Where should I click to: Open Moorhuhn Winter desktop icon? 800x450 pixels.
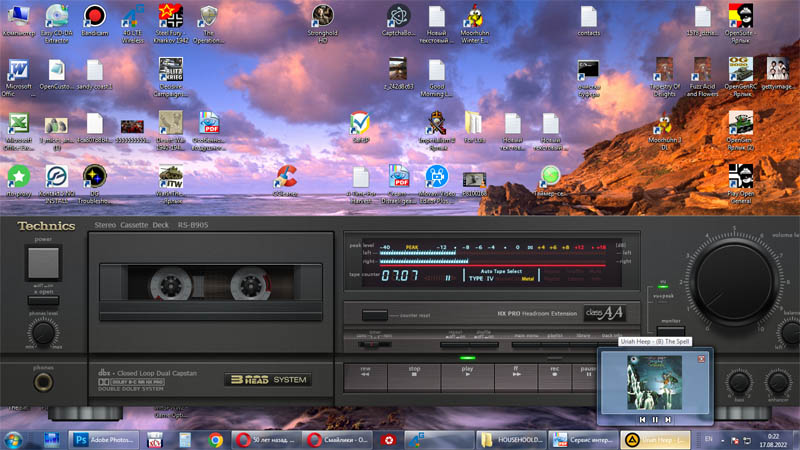point(474,22)
